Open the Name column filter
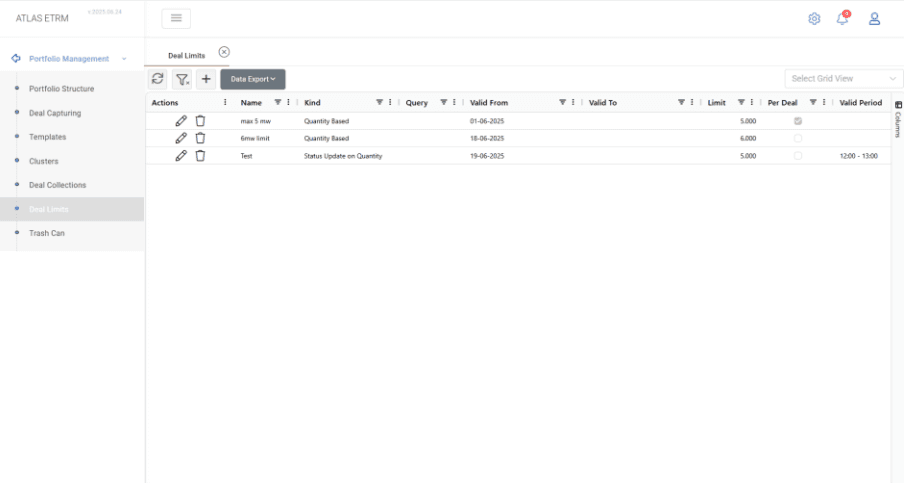 tap(277, 102)
